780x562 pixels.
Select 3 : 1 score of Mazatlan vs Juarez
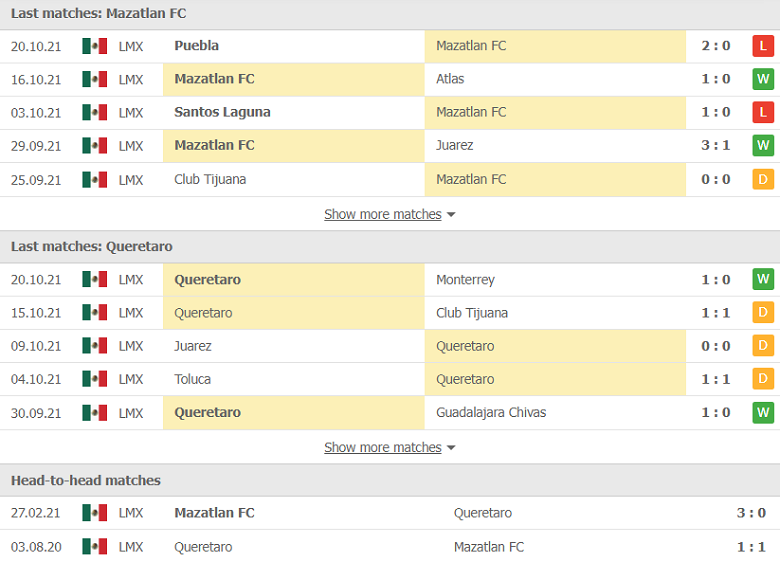716,146
